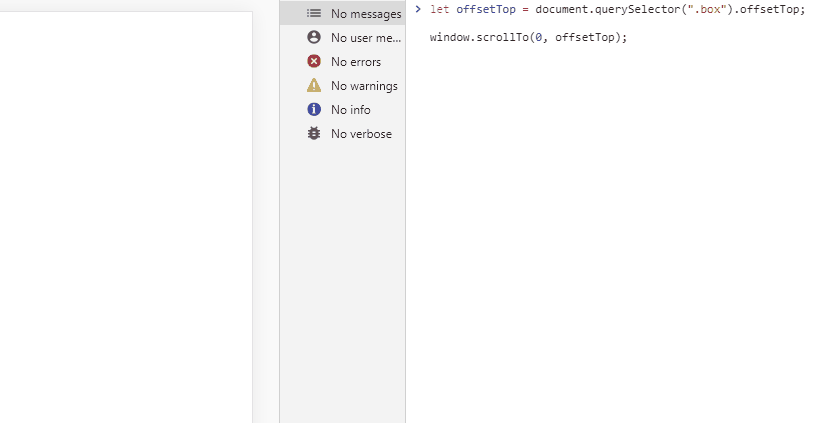
Task: Select the "No messages" filter label
Action: tap(365, 13)
